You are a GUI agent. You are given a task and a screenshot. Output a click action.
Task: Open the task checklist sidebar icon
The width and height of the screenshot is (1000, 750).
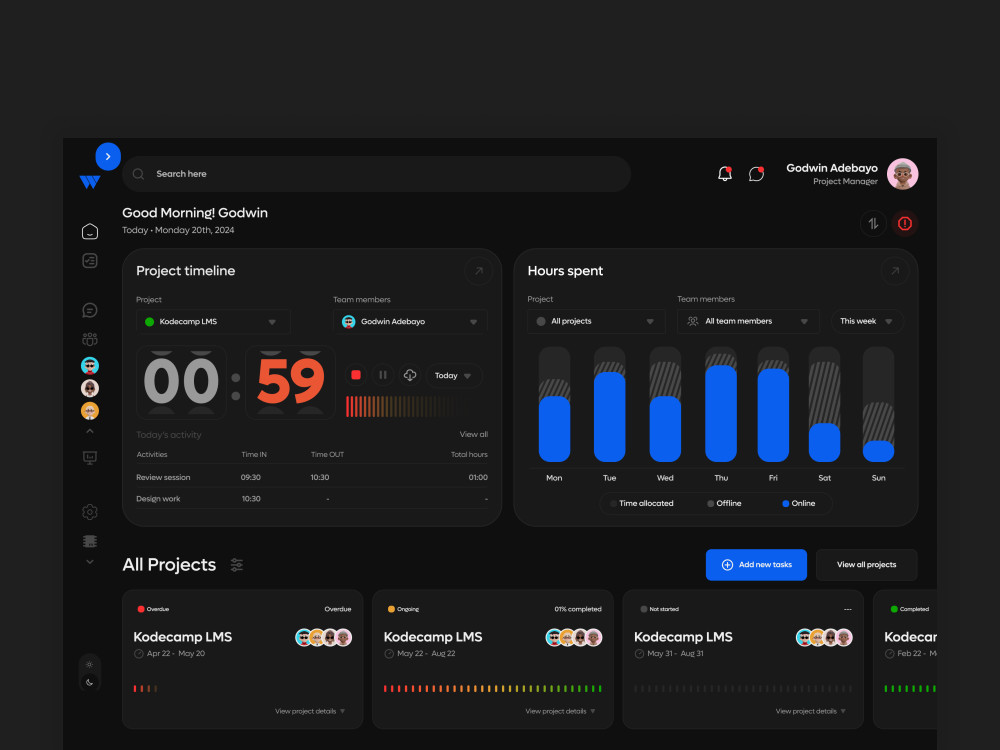[x=90, y=260]
